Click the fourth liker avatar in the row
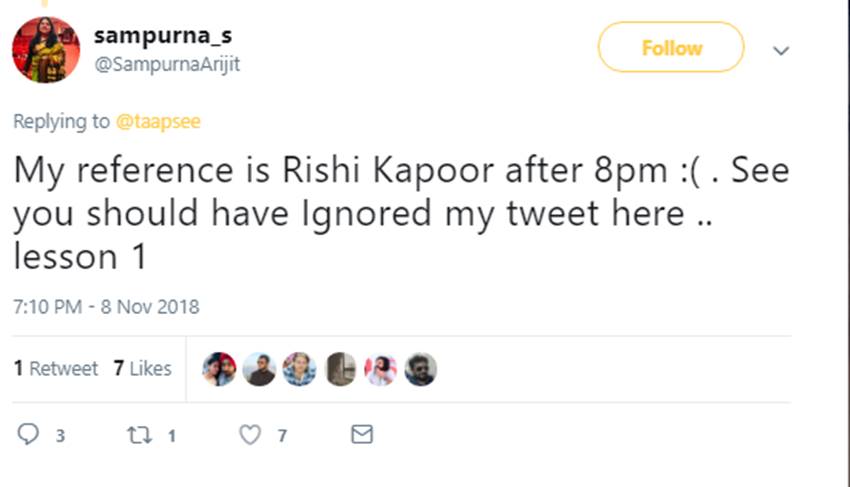The image size is (850, 487). pos(340,369)
